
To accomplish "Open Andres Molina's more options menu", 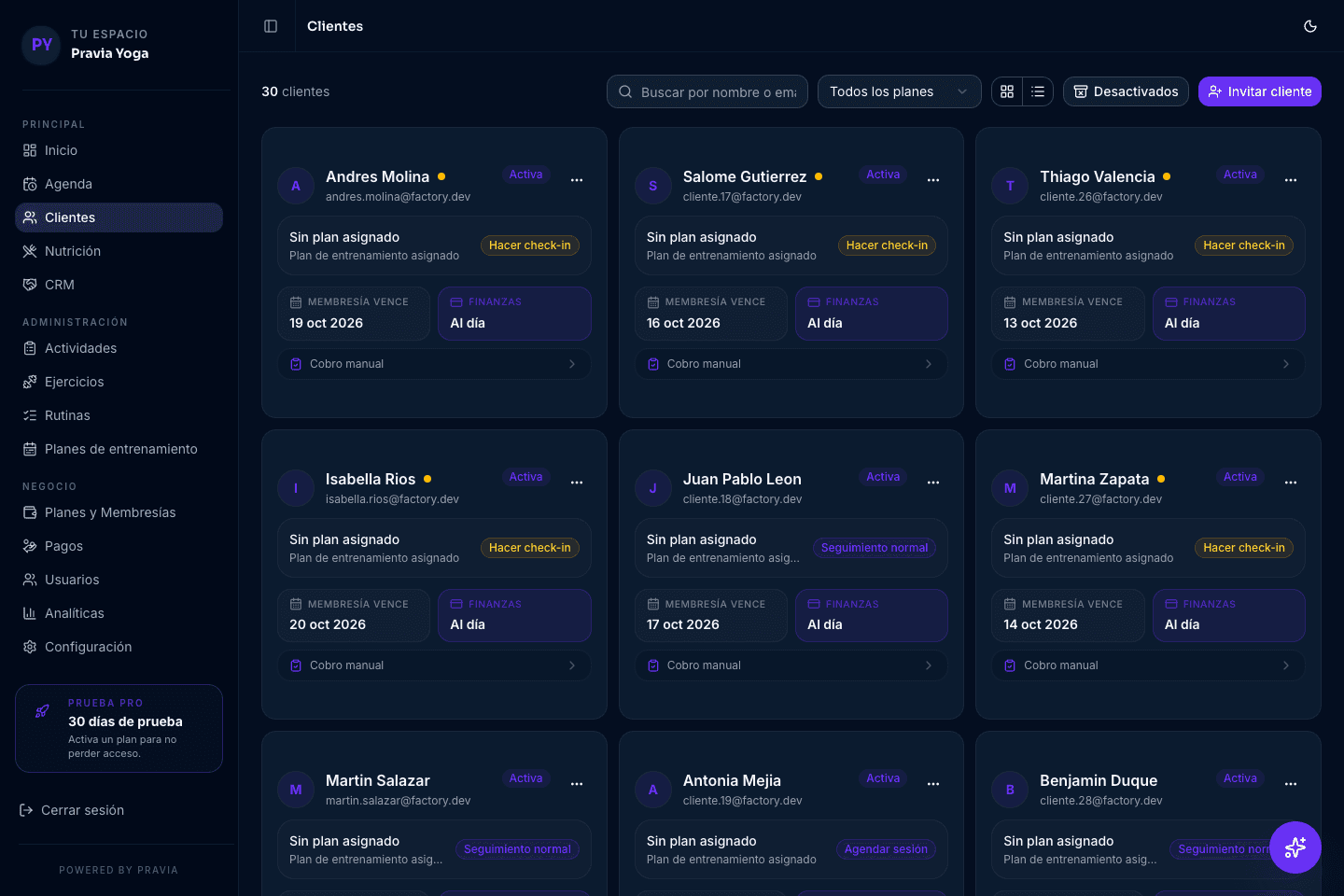I will (577, 180).
